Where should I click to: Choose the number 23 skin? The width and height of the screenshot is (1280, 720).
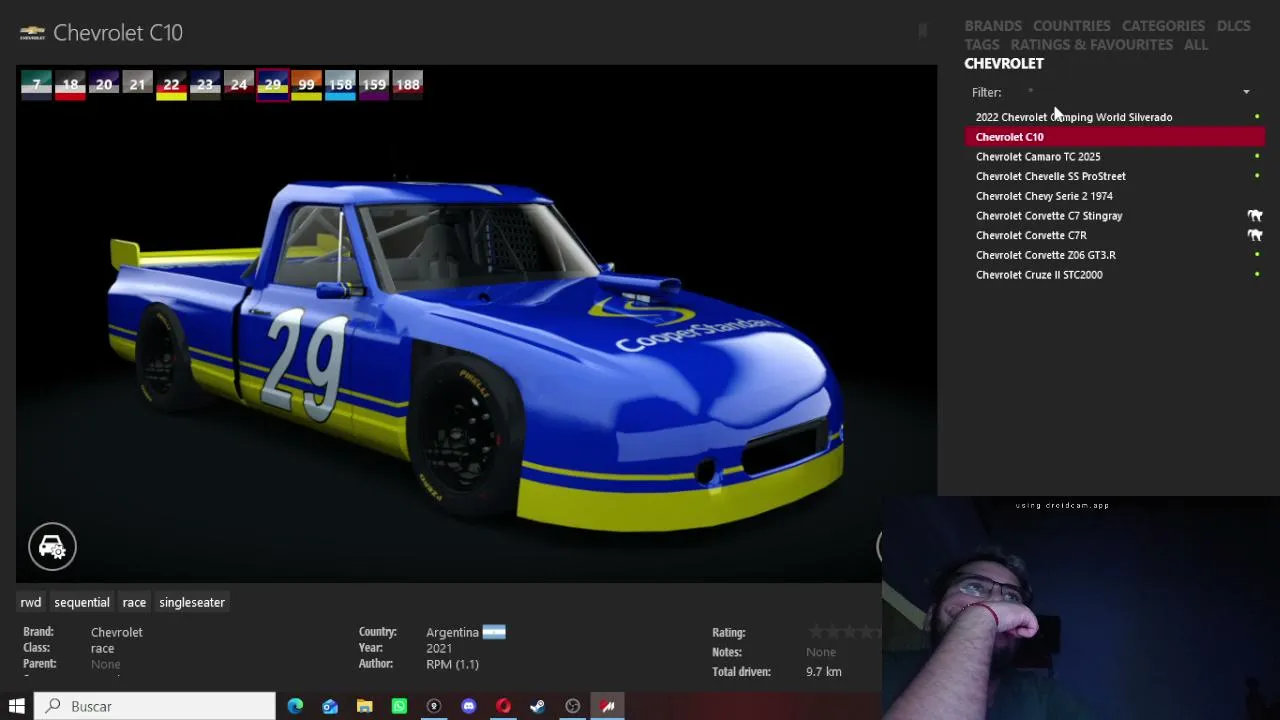[205, 85]
